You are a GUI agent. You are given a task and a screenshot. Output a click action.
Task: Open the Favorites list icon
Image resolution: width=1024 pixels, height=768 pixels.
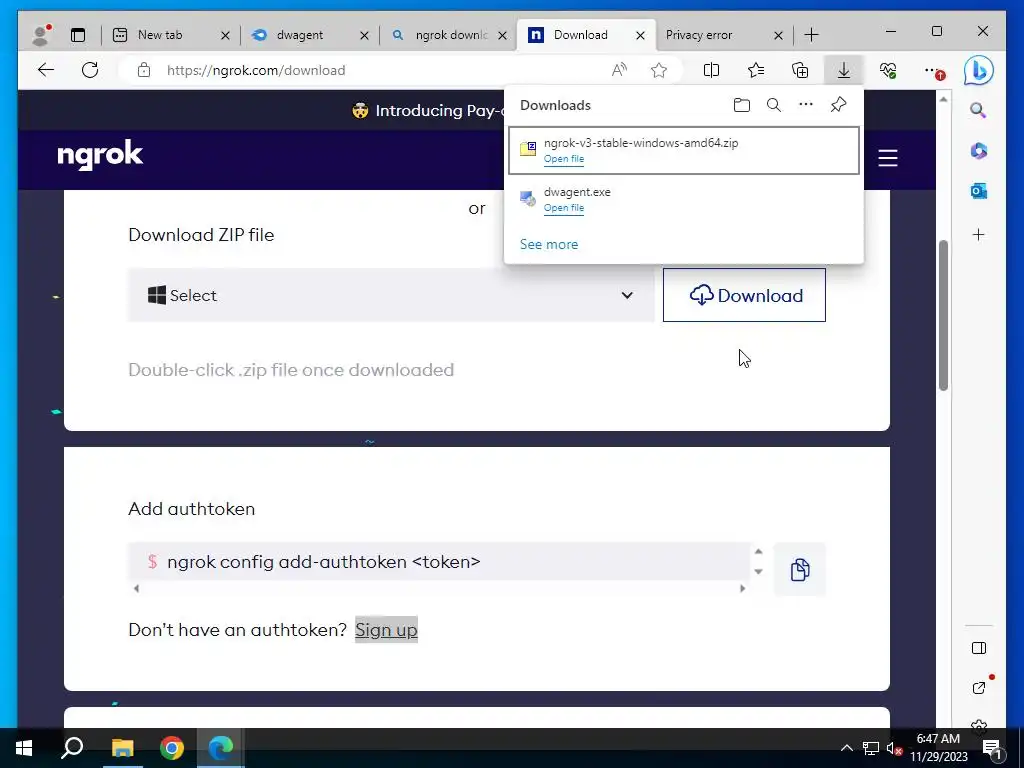(x=756, y=70)
